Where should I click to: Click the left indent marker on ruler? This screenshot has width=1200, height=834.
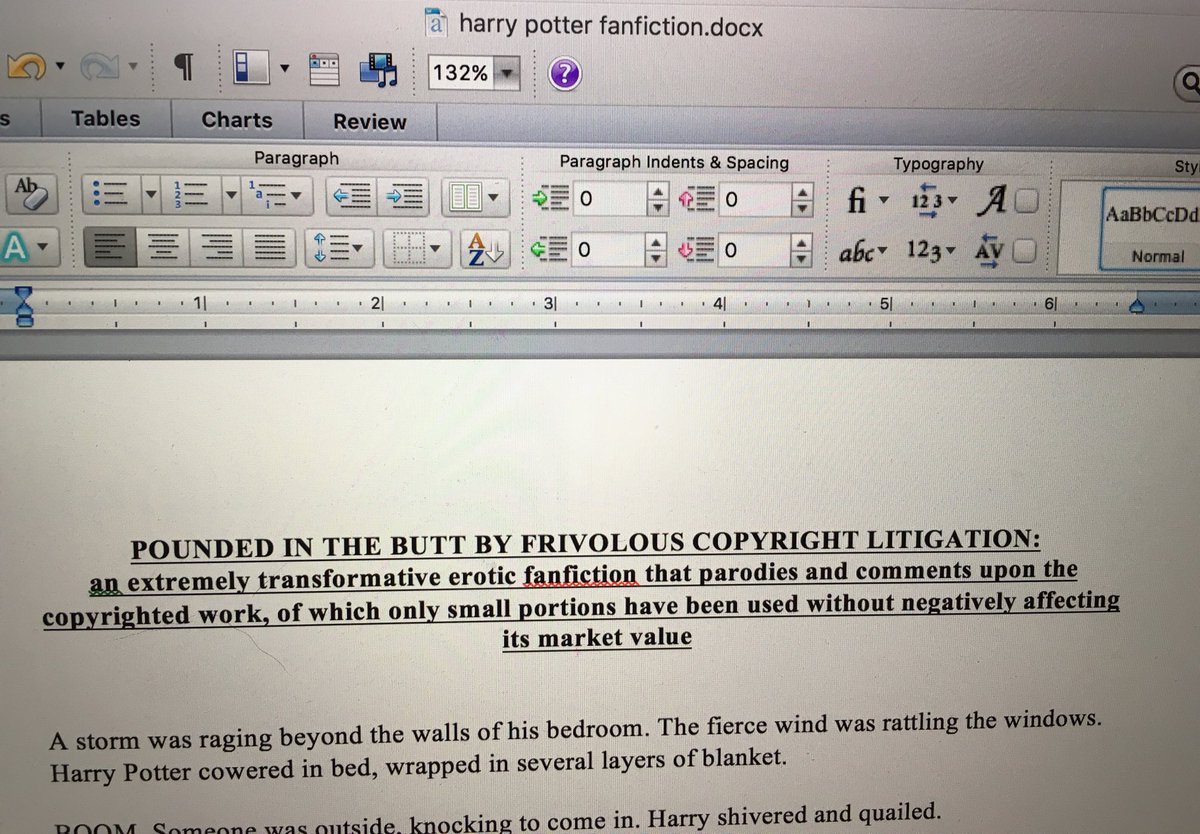pyautogui.click(x=25, y=305)
